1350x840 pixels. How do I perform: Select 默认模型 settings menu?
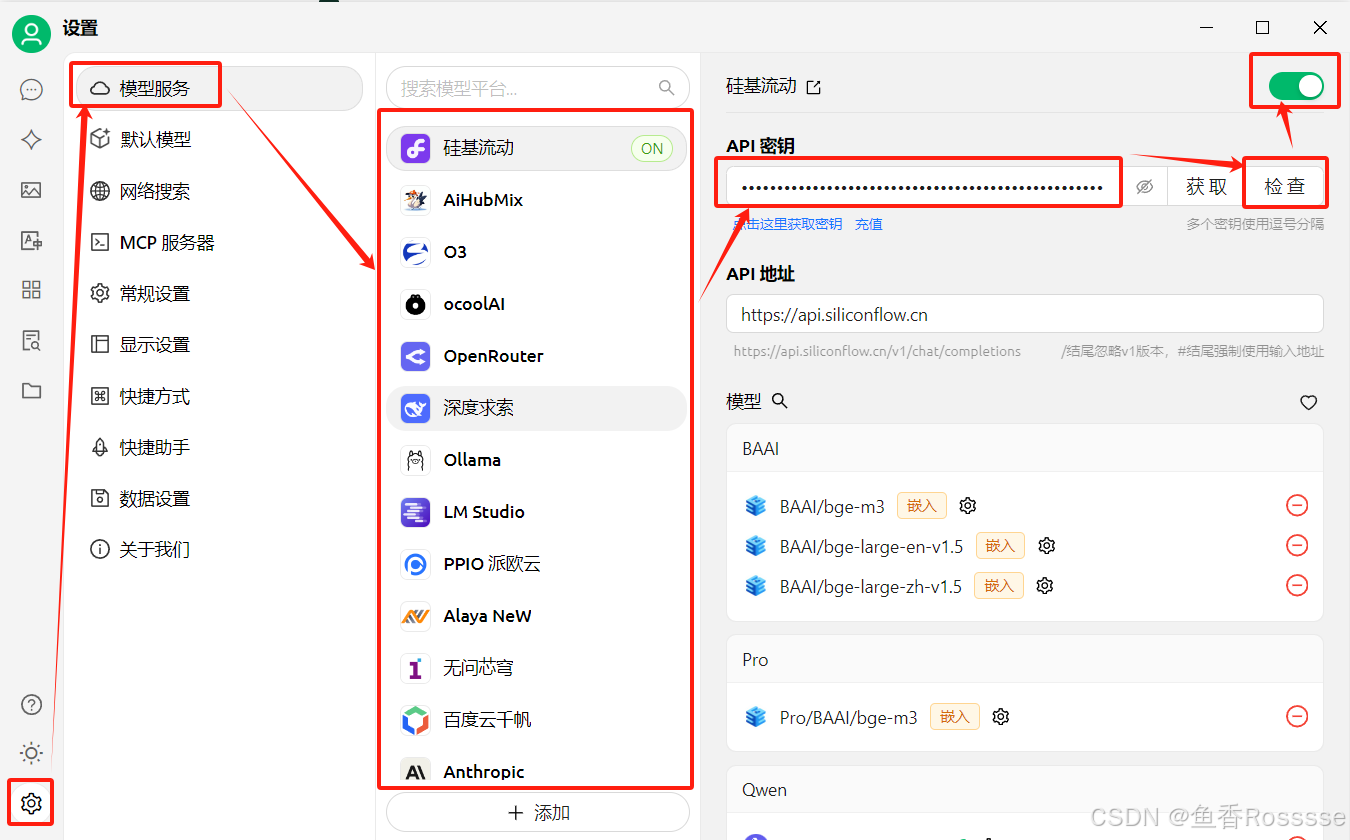point(218,140)
